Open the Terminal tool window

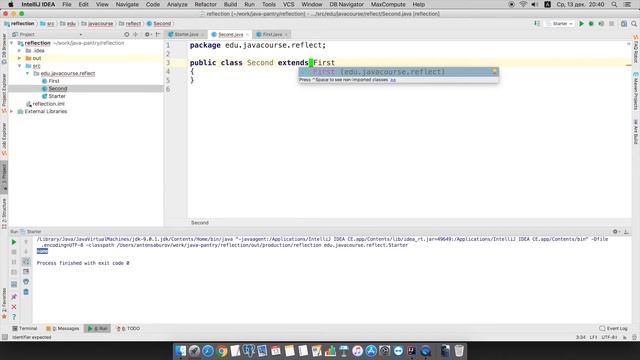pyautogui.click(x=24, y=328)
